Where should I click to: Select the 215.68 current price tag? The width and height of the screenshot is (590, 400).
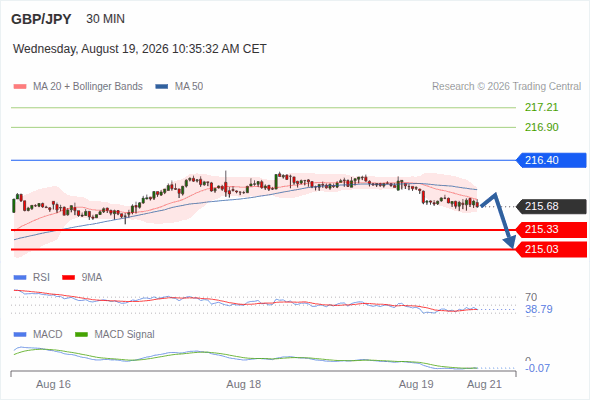tap(551, 206)
